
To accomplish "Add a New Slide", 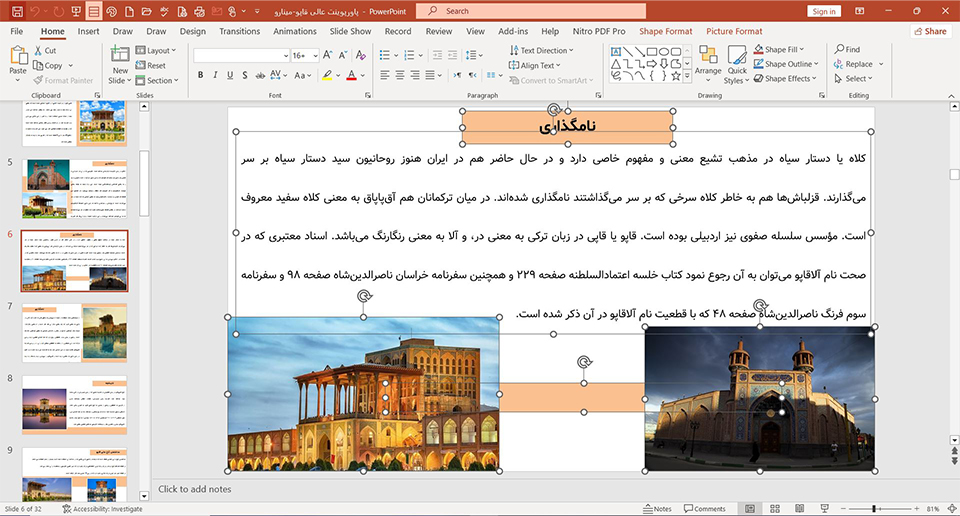I will point(120,65).
